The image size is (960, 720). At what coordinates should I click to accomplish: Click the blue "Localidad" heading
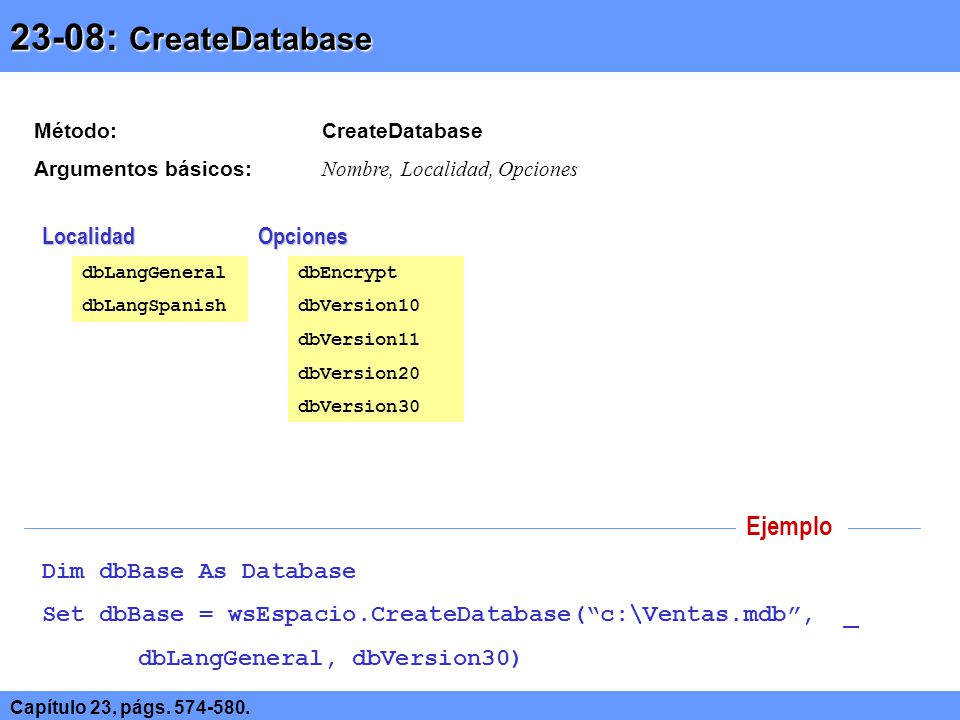click(88, 236)
